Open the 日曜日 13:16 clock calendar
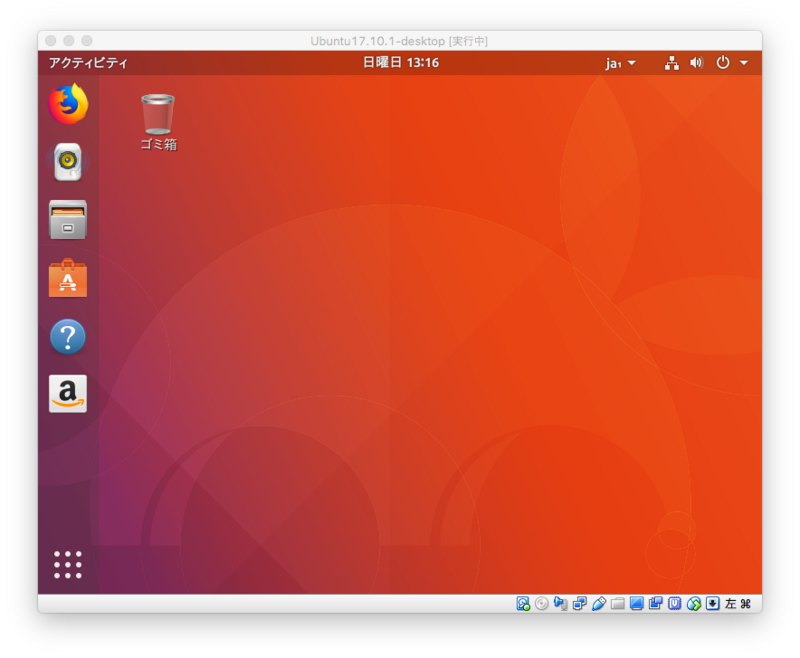800x658 pixels. [401, 63]
